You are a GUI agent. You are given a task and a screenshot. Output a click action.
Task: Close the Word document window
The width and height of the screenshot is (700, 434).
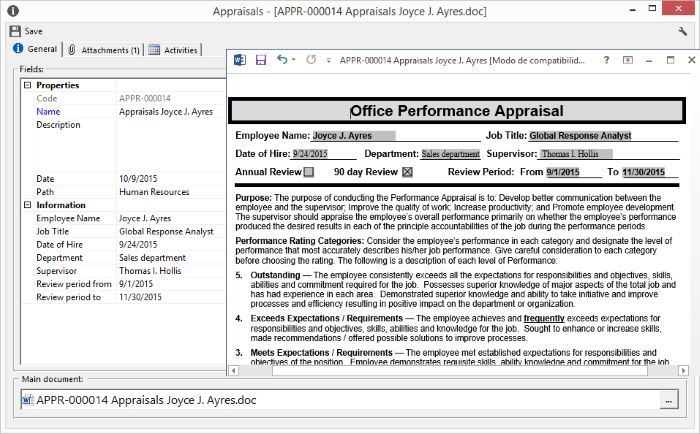coord(691,60)
